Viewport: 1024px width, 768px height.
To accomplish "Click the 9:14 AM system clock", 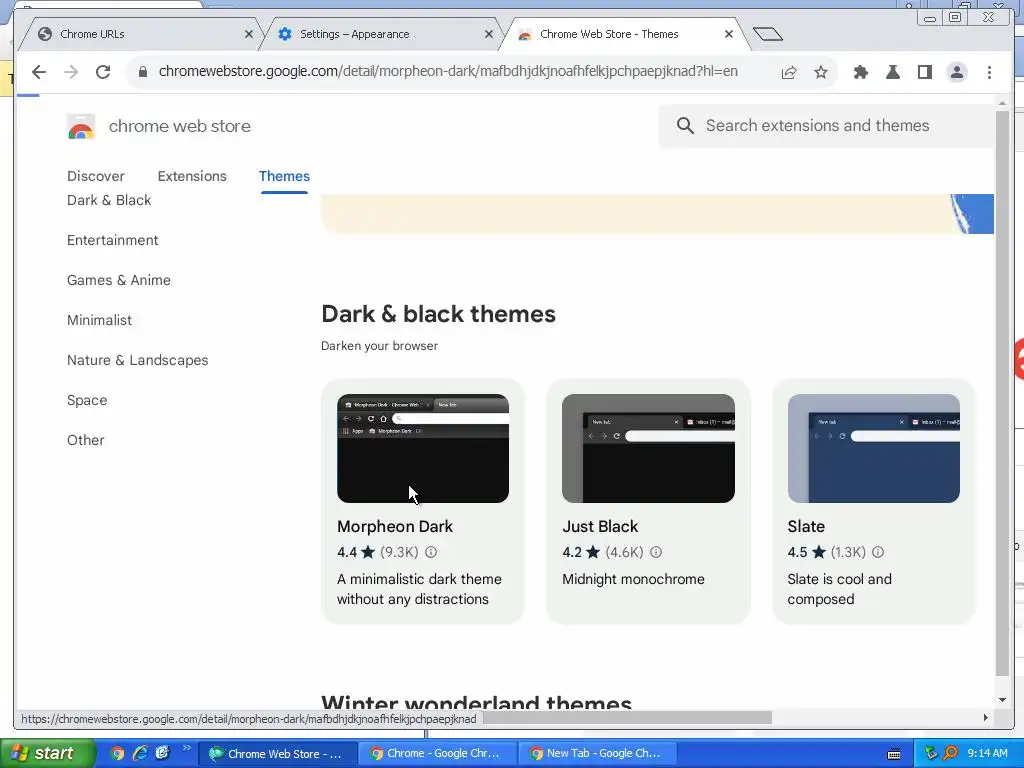I will click(987, 753).
